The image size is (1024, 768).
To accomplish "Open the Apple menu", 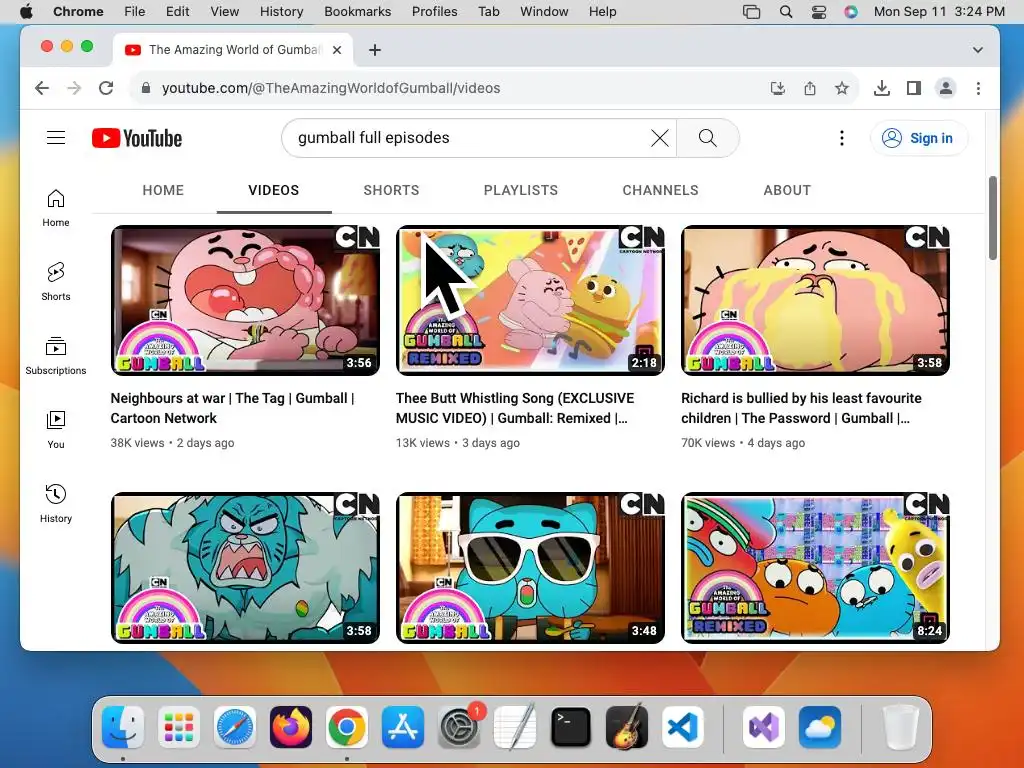I will pyautogui.click(x=26, y=11).
